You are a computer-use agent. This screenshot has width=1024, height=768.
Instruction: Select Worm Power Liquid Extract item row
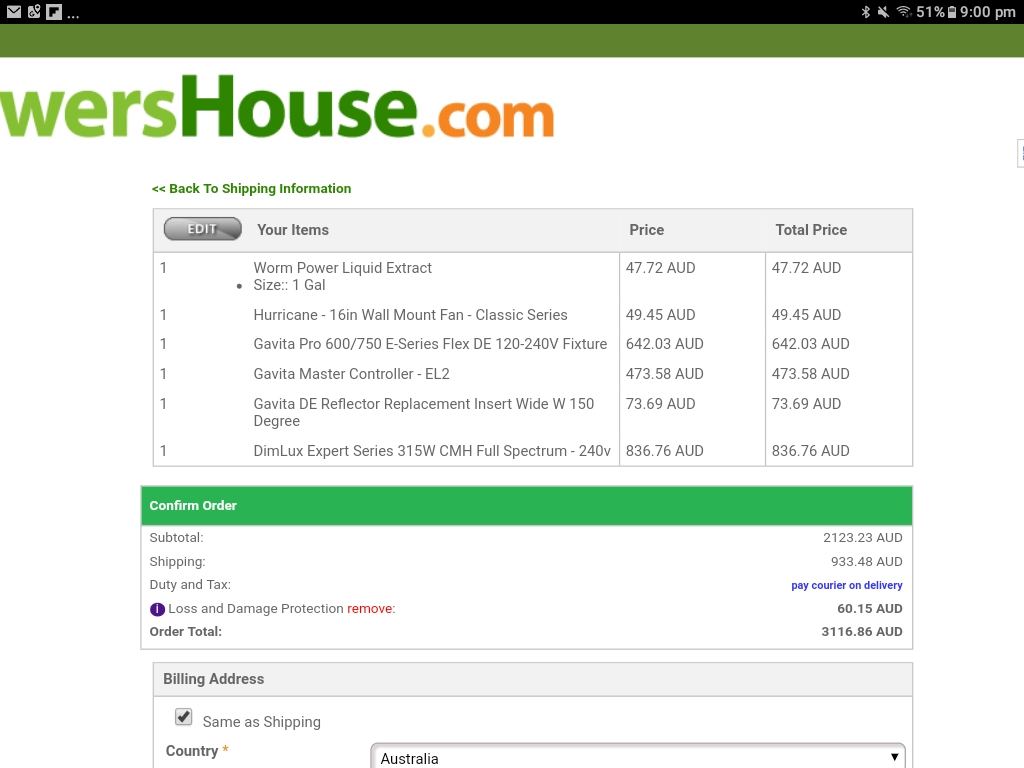(x=532, y=276)
